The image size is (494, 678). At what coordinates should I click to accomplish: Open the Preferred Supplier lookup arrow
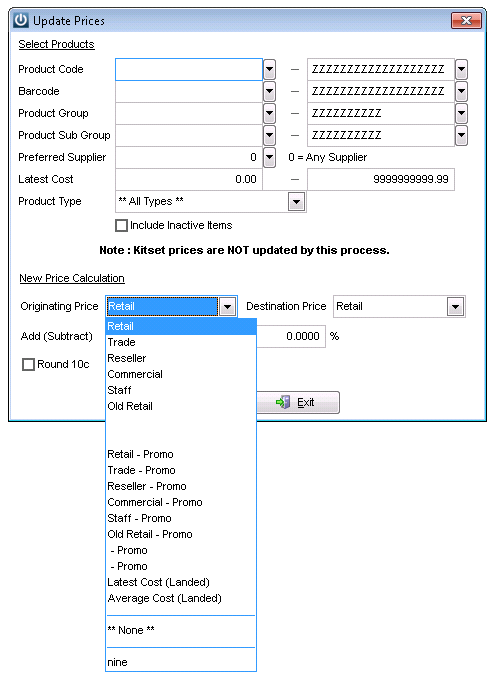click(269, 157)
